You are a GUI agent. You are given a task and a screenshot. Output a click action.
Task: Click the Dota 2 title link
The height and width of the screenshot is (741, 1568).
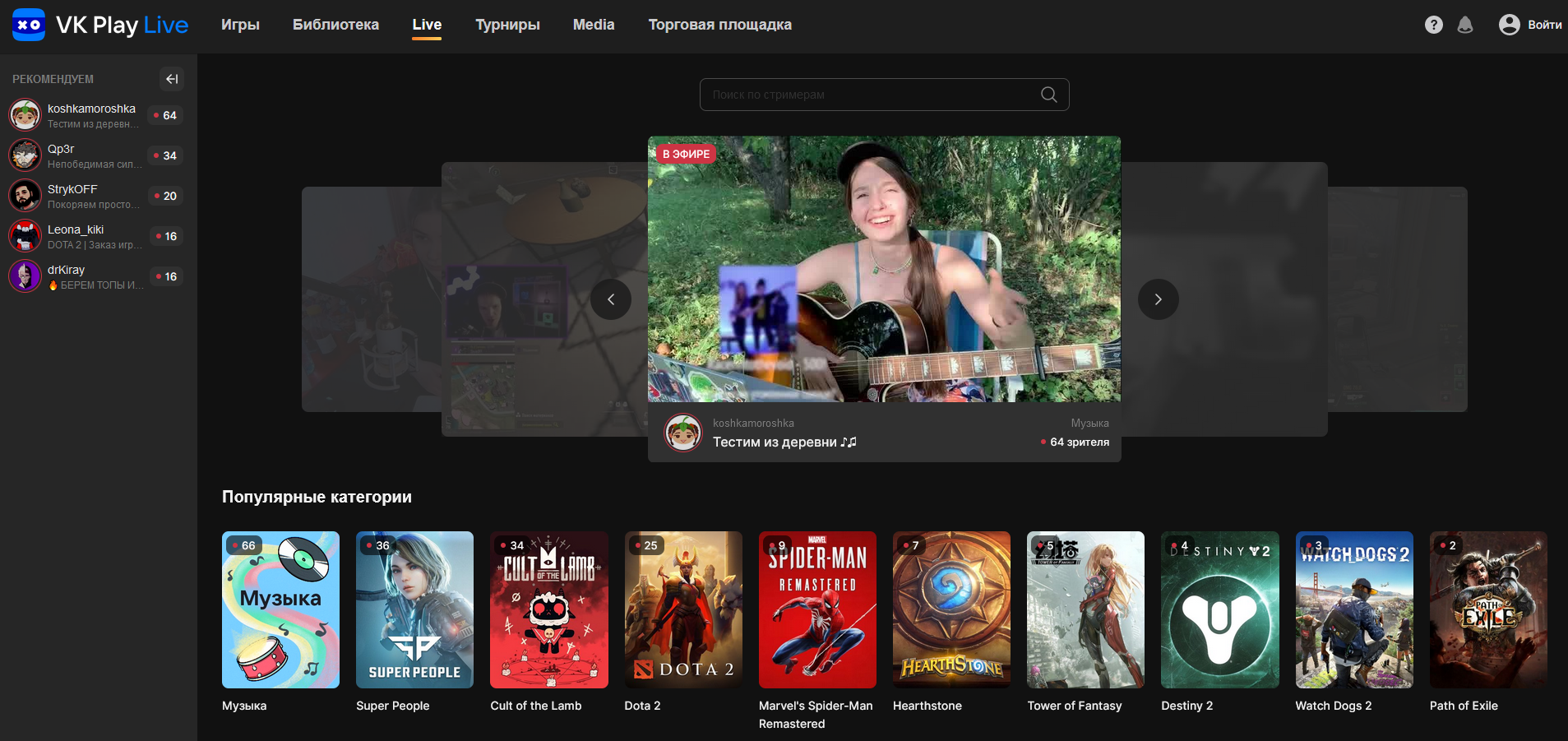pyautogui.click(x=642, y=706)
